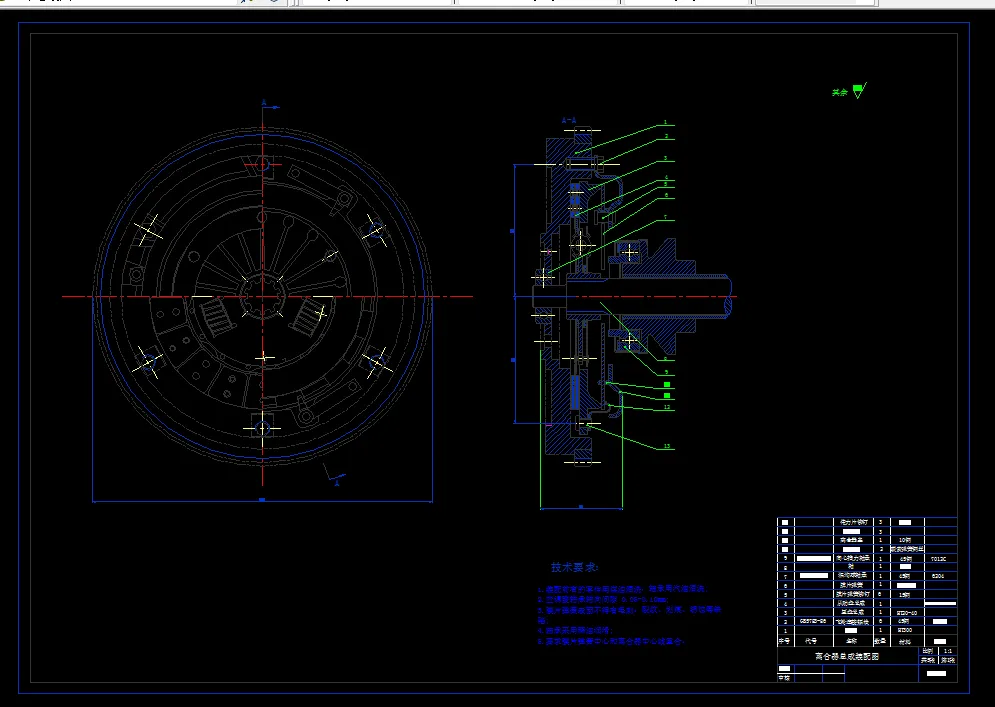Image resolution: width=995 pixels, height=707 pixels.
Task: Click the 审核 label in the title block
Action: coord(784,678)
